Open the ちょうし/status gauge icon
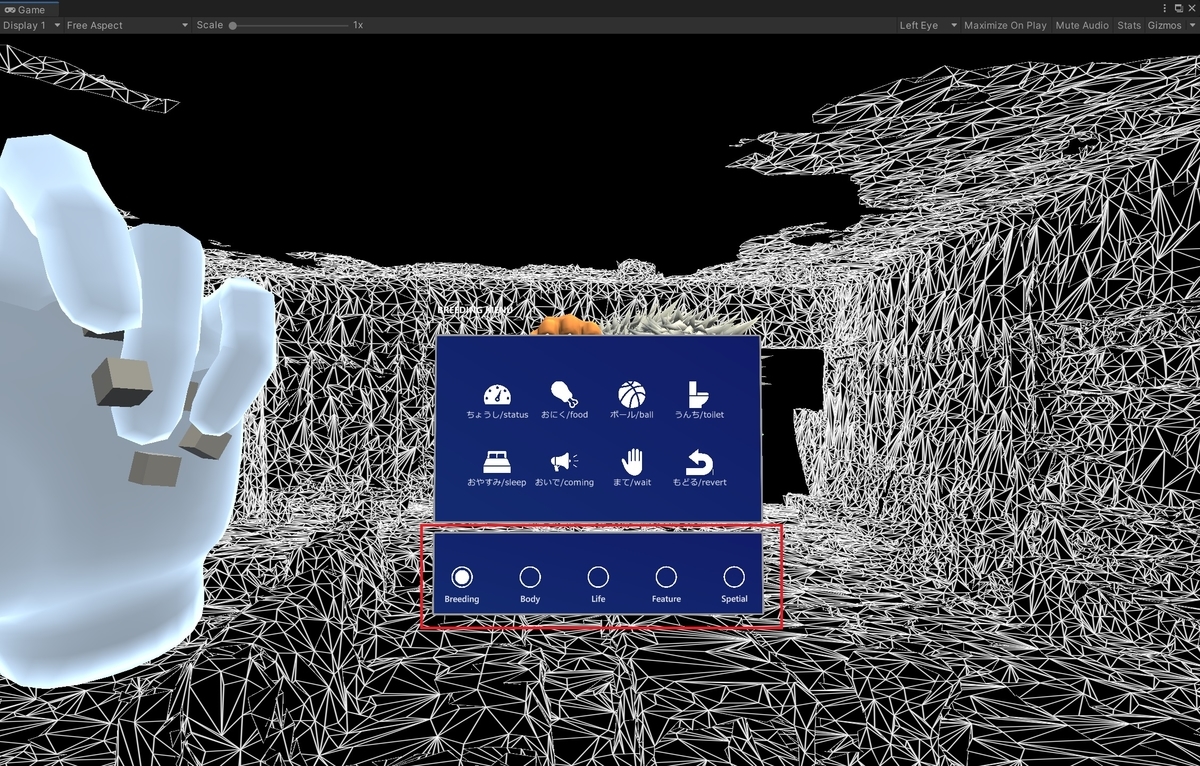Screen dimensions: 1200x766 click(497, 393)
